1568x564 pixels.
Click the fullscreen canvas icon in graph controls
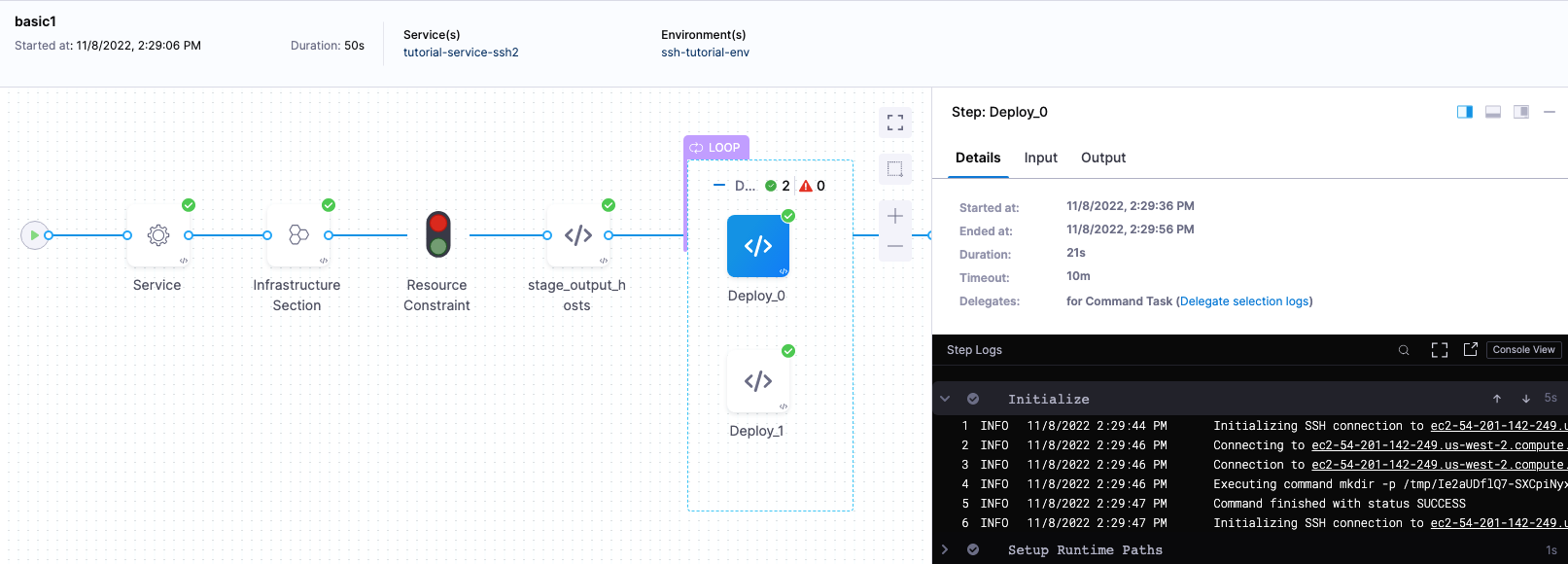(895, 123)
